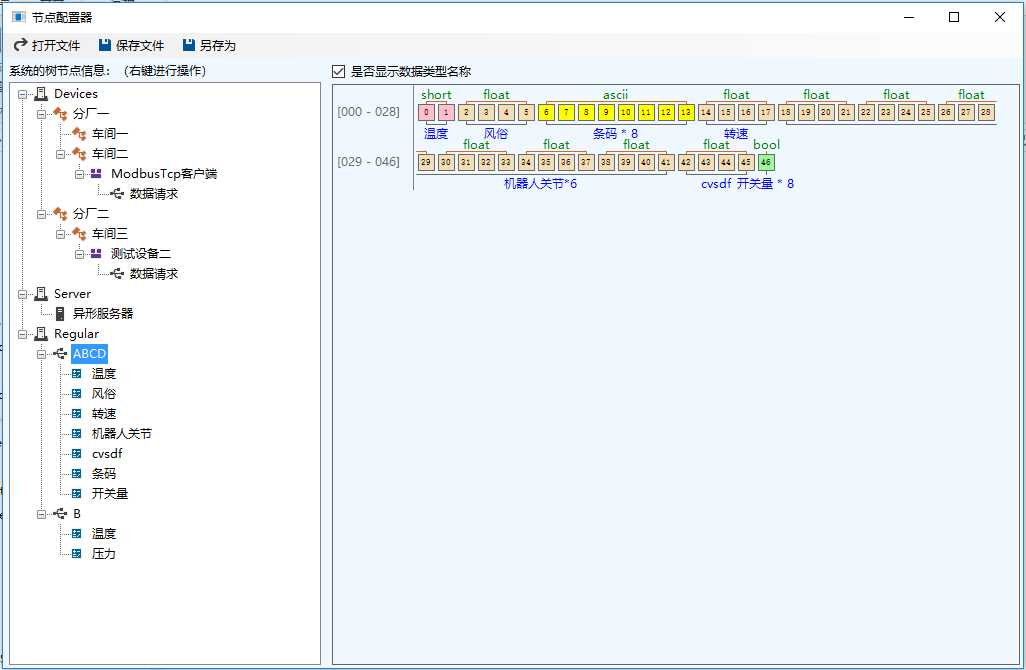This screenshot has height=670, width=1026.
Task: Click the 异形服务器 server icon
Action: [60, 313]
